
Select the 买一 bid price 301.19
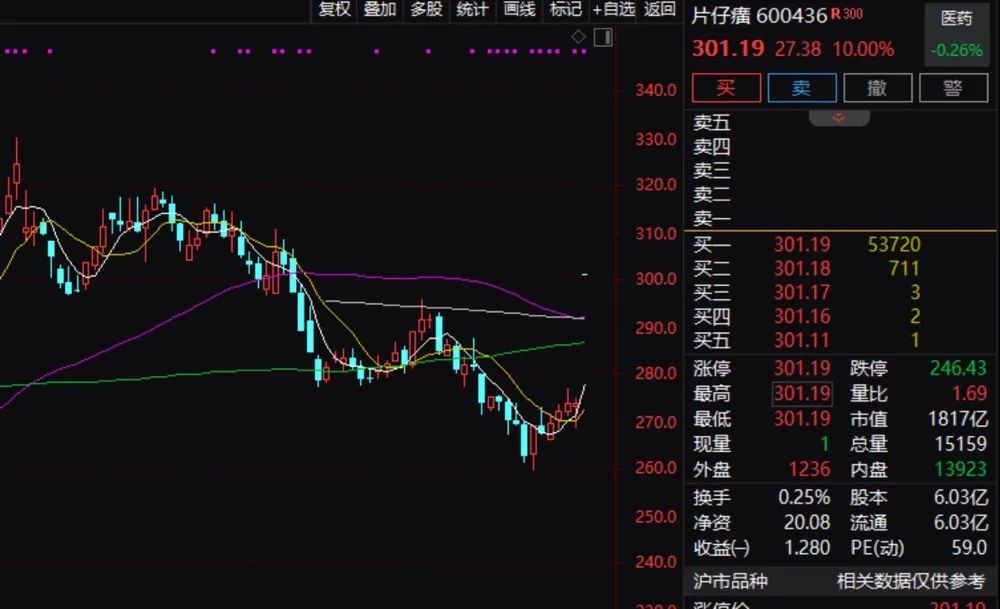802,244
